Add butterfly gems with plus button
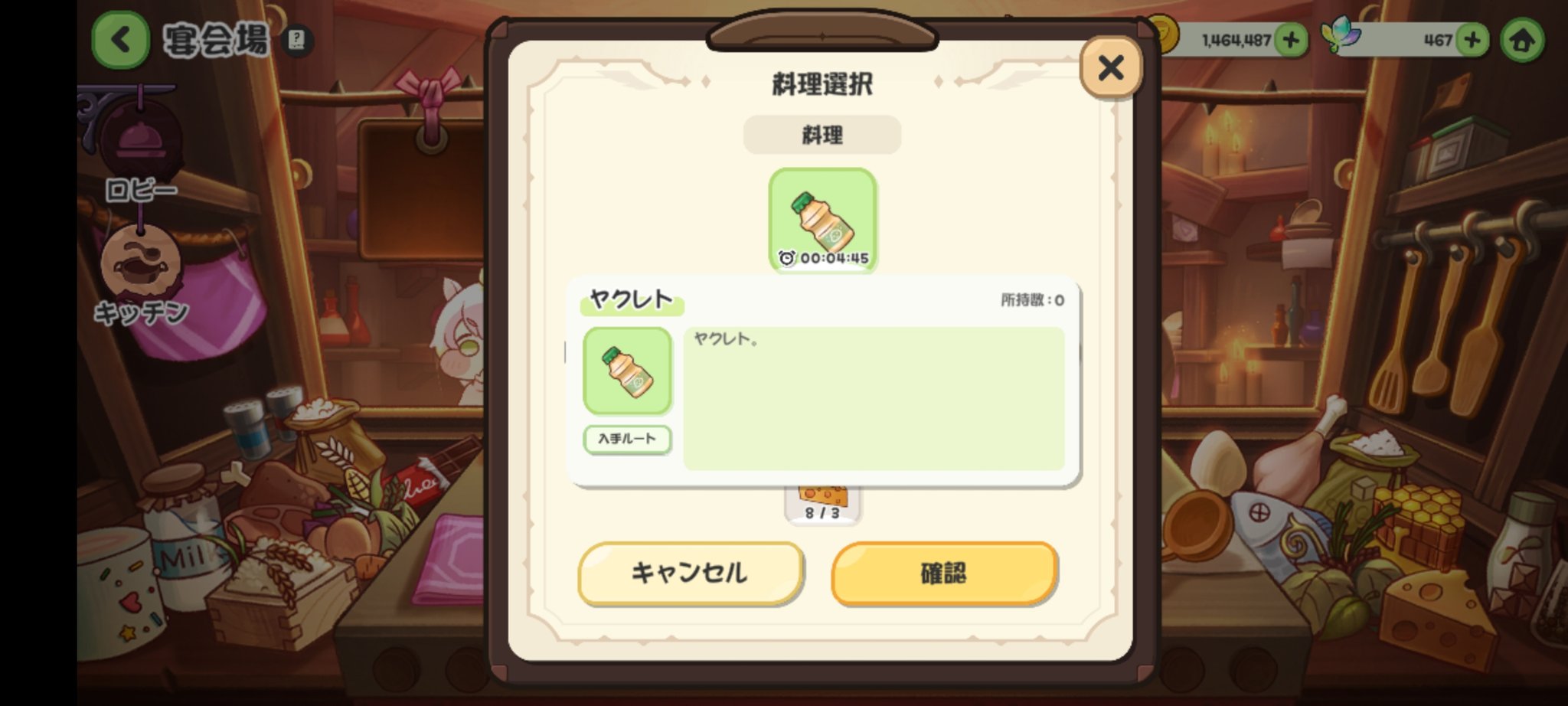Viewport: 1568px width, 706px height. 1472,39
